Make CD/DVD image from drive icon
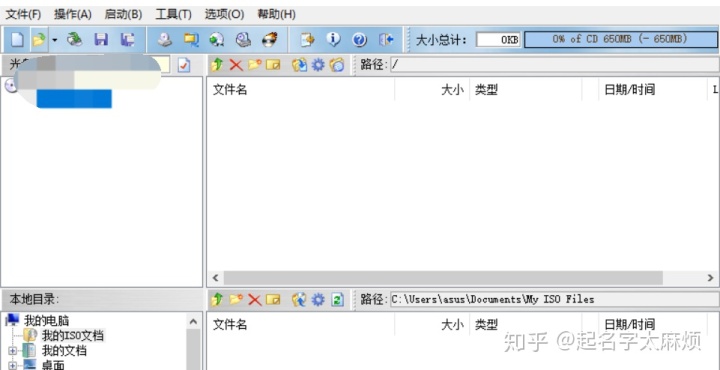This screenshot has width=720, height=370. click(164, 40)
